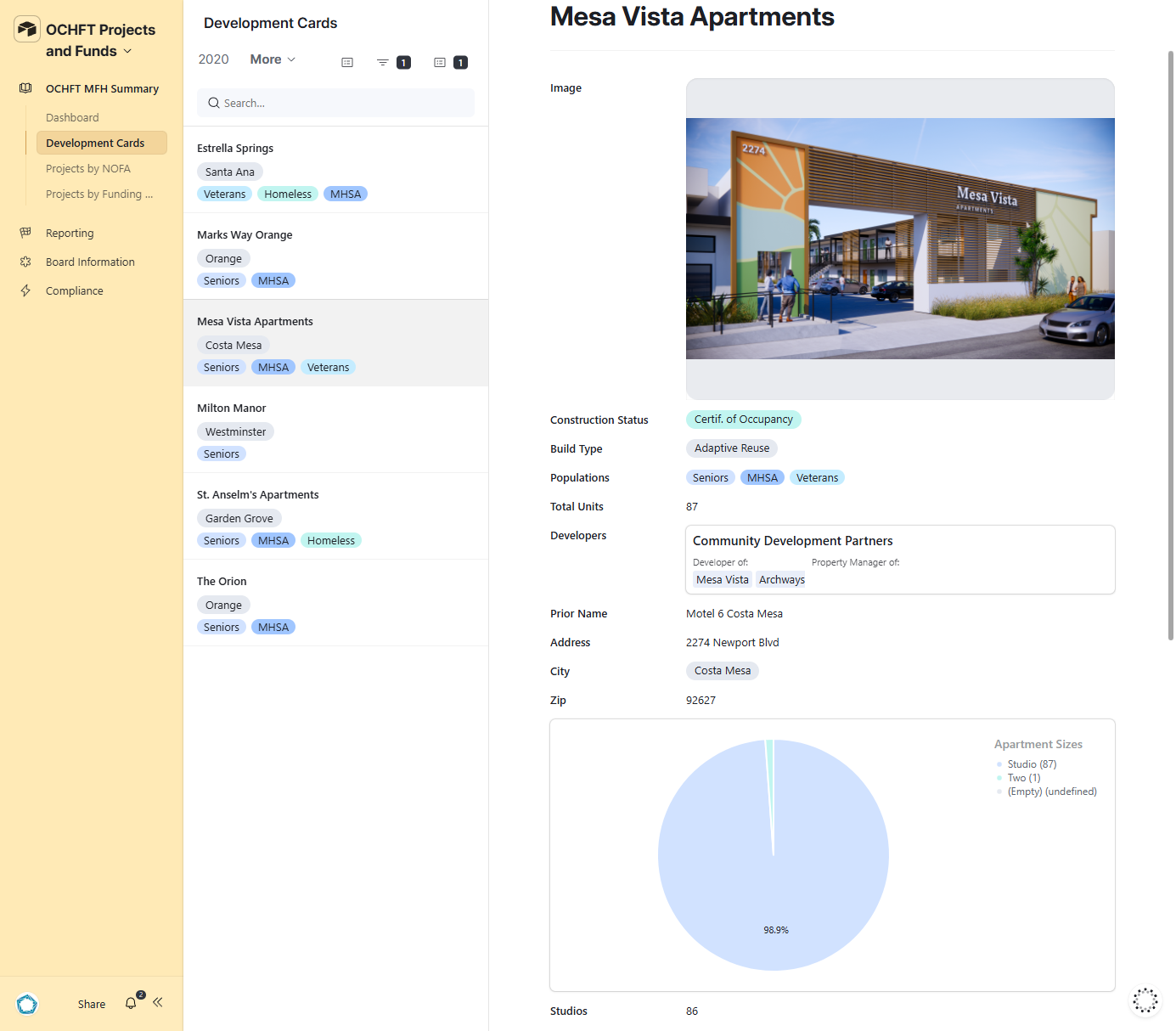The image size is (1176, 1031).
Task: Click the Board Information gear icon
Action: [25, 262]
